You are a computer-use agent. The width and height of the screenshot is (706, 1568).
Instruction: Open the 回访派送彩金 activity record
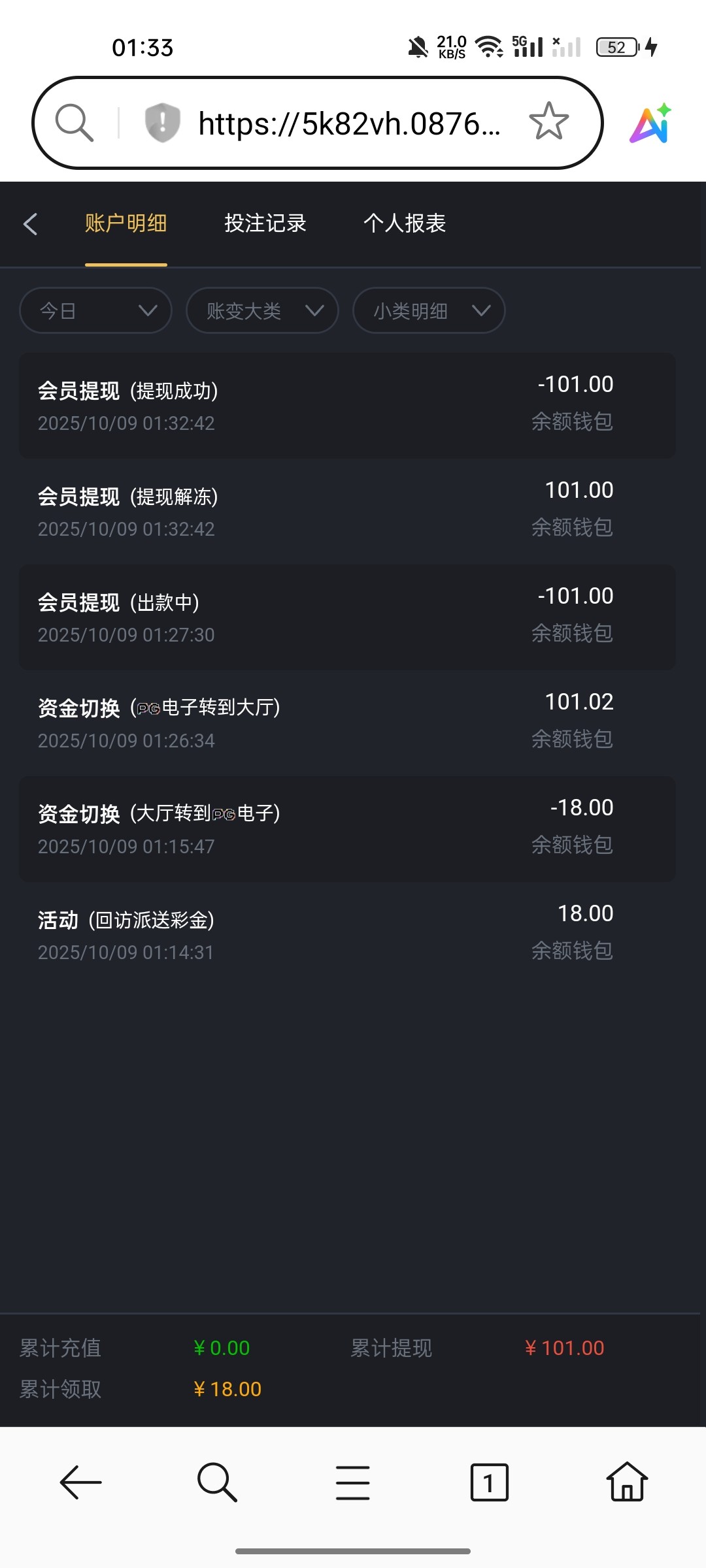coord(347,935)
